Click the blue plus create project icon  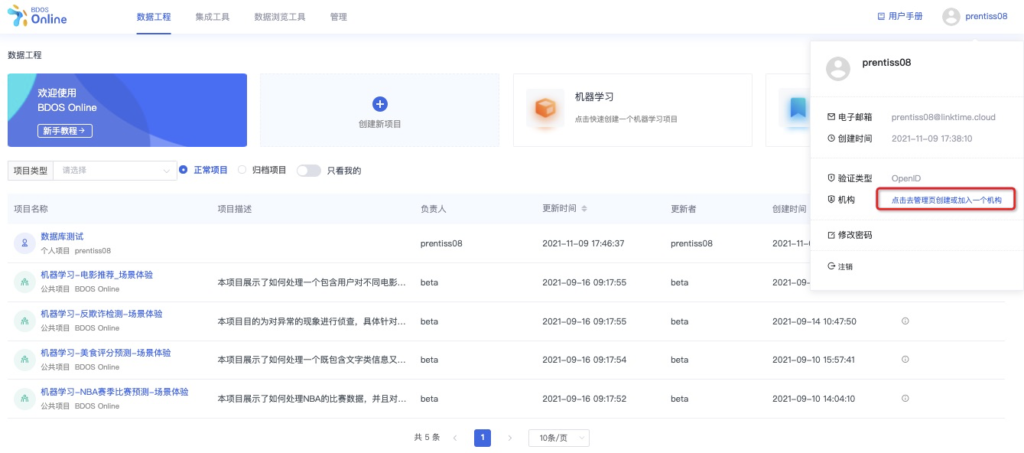click(379, 104)
